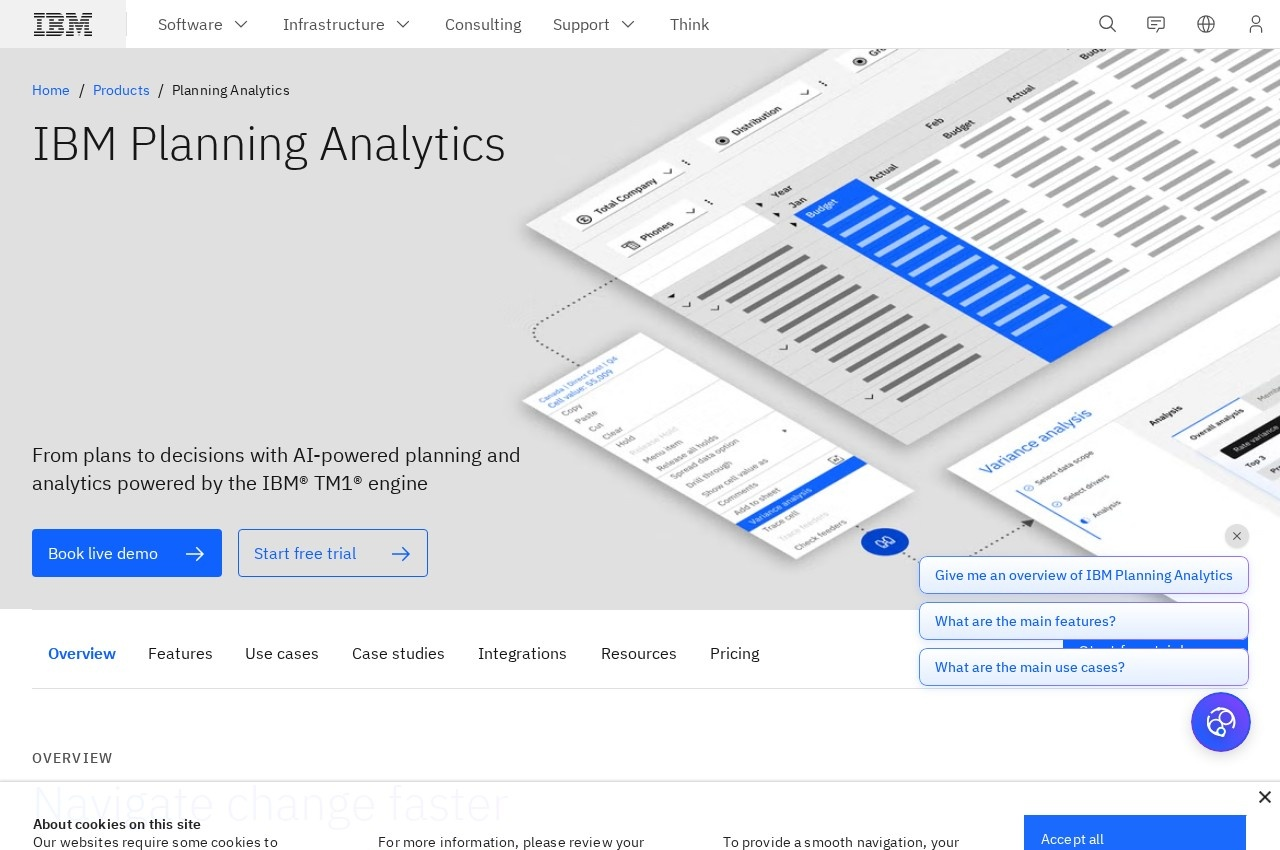The height and width of the screenshot is (850, 1280).
Task: Open the search icon in header
Action: 1107,24
